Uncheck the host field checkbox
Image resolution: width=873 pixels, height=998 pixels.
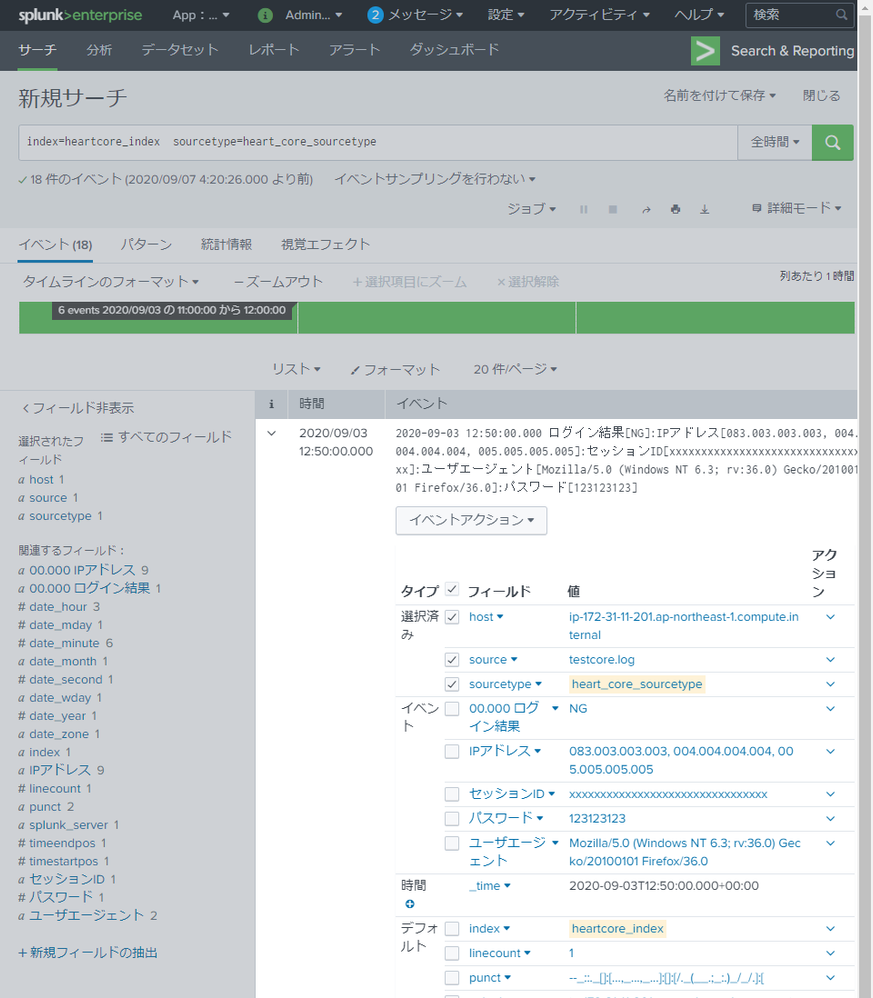point(452,617)
